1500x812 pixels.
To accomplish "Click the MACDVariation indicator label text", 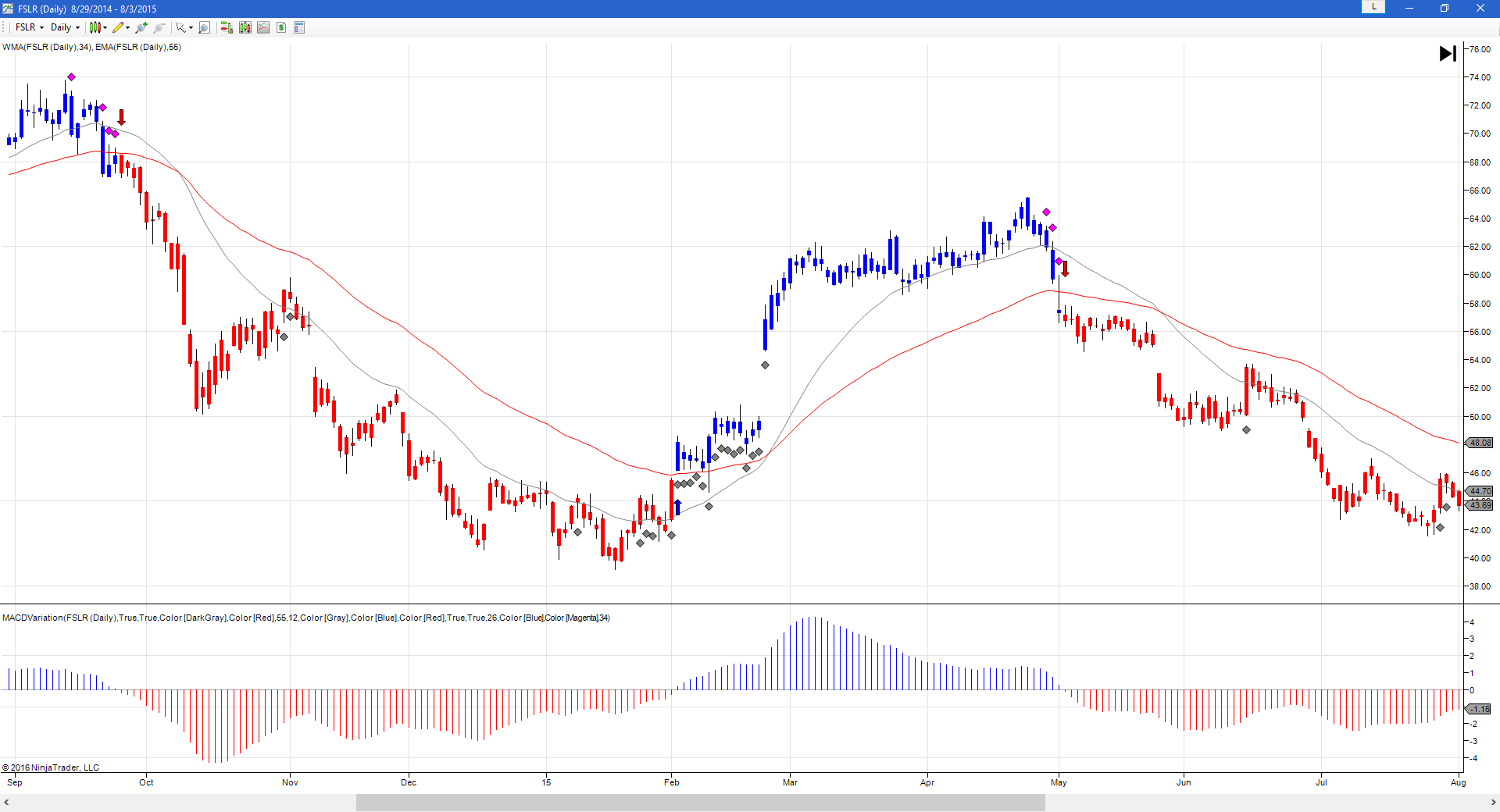I will pyautogui.click(x=306, y=618).
